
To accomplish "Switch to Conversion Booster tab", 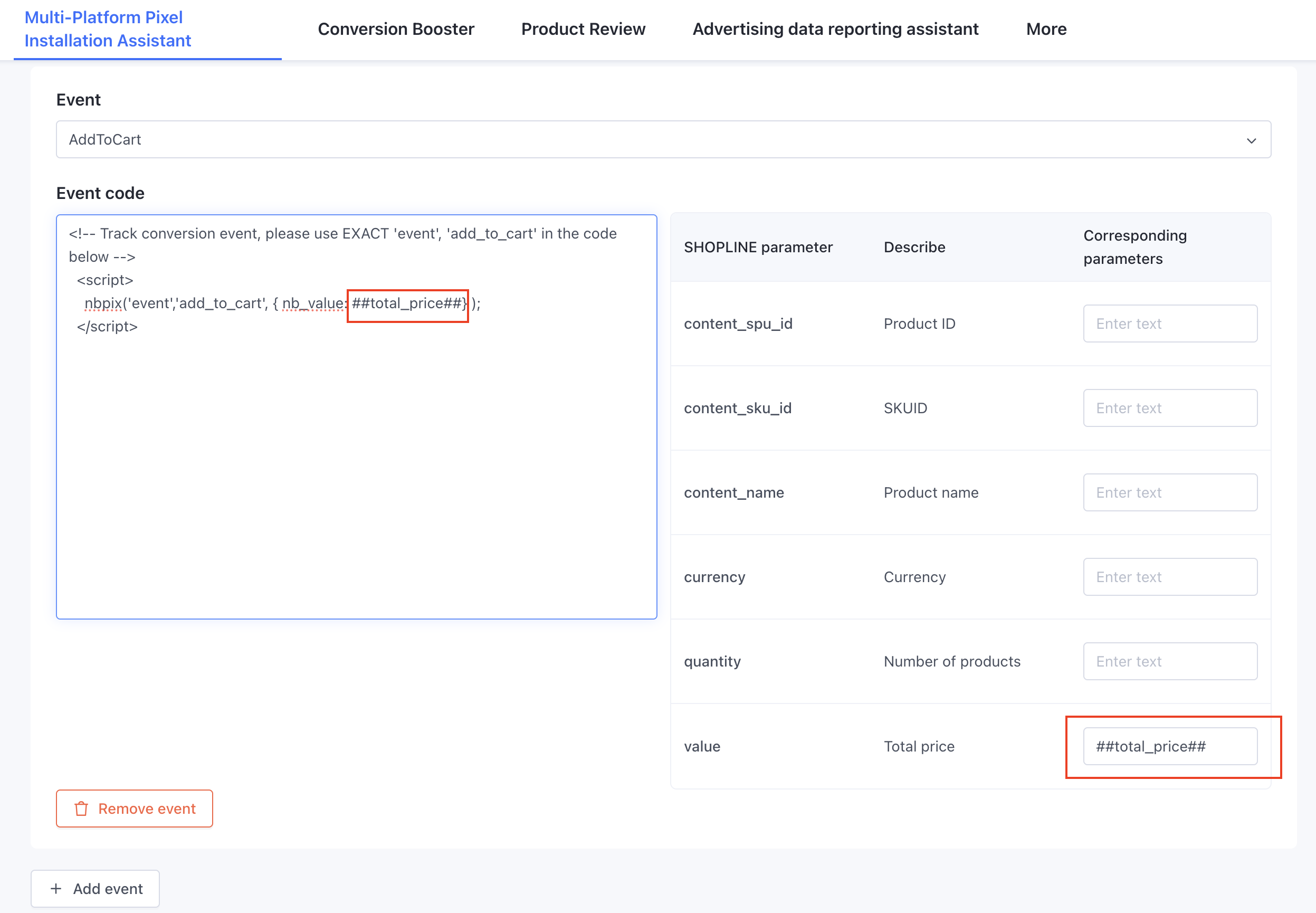I will (x=396, y=29).
